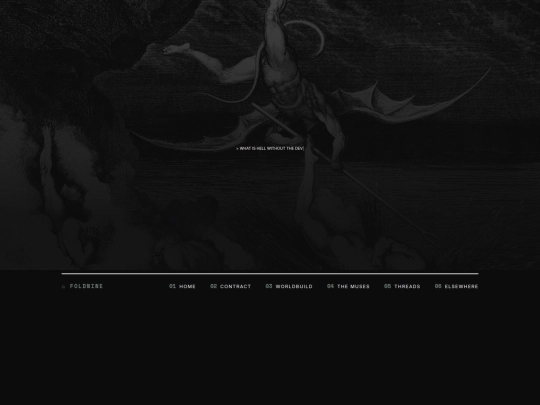Open the 03 Worldbuild section
The image size is (540, 405).
289,286
